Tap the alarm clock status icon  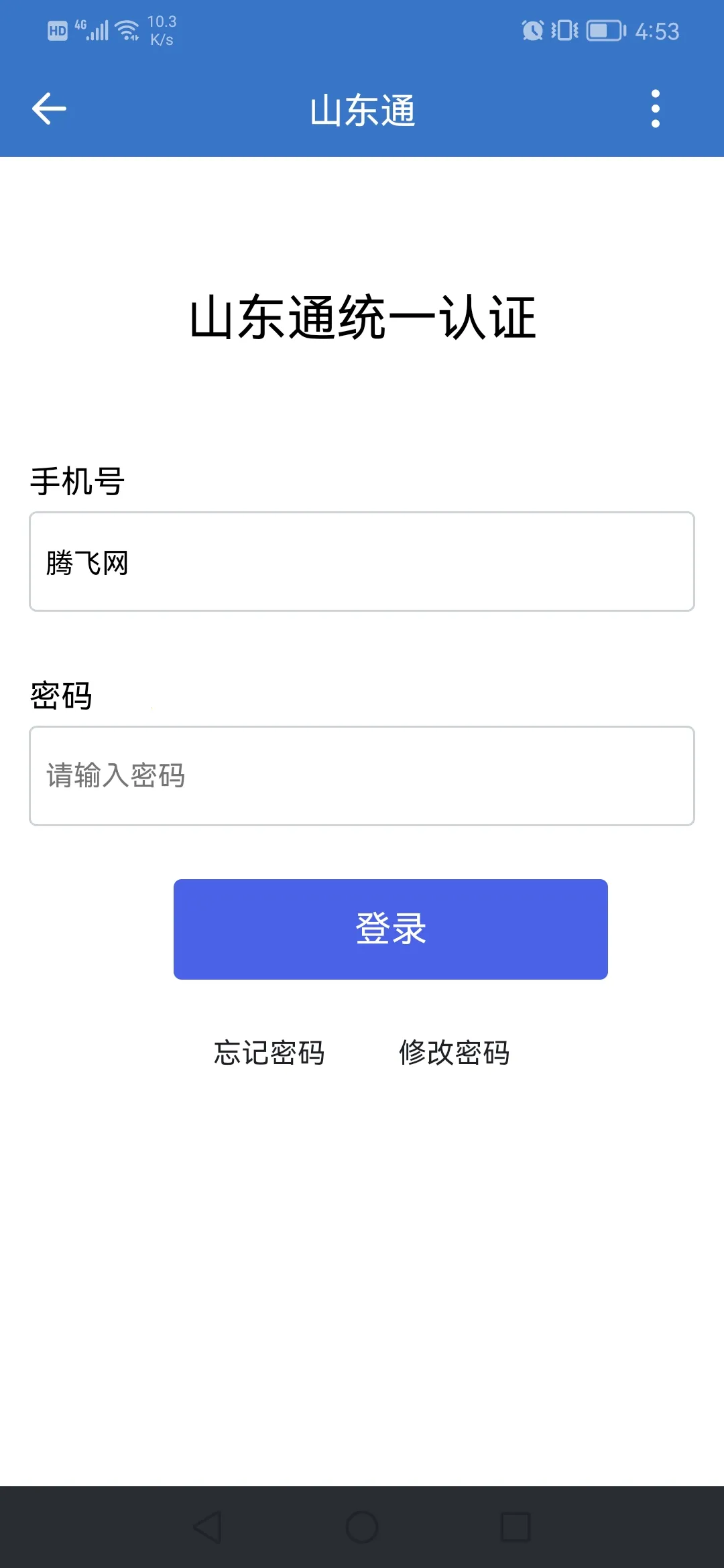coord(533,31)
